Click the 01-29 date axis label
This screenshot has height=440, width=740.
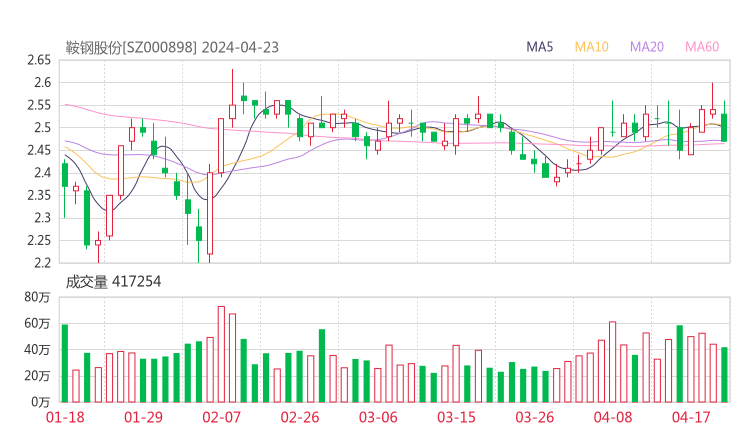click(143, 417)
